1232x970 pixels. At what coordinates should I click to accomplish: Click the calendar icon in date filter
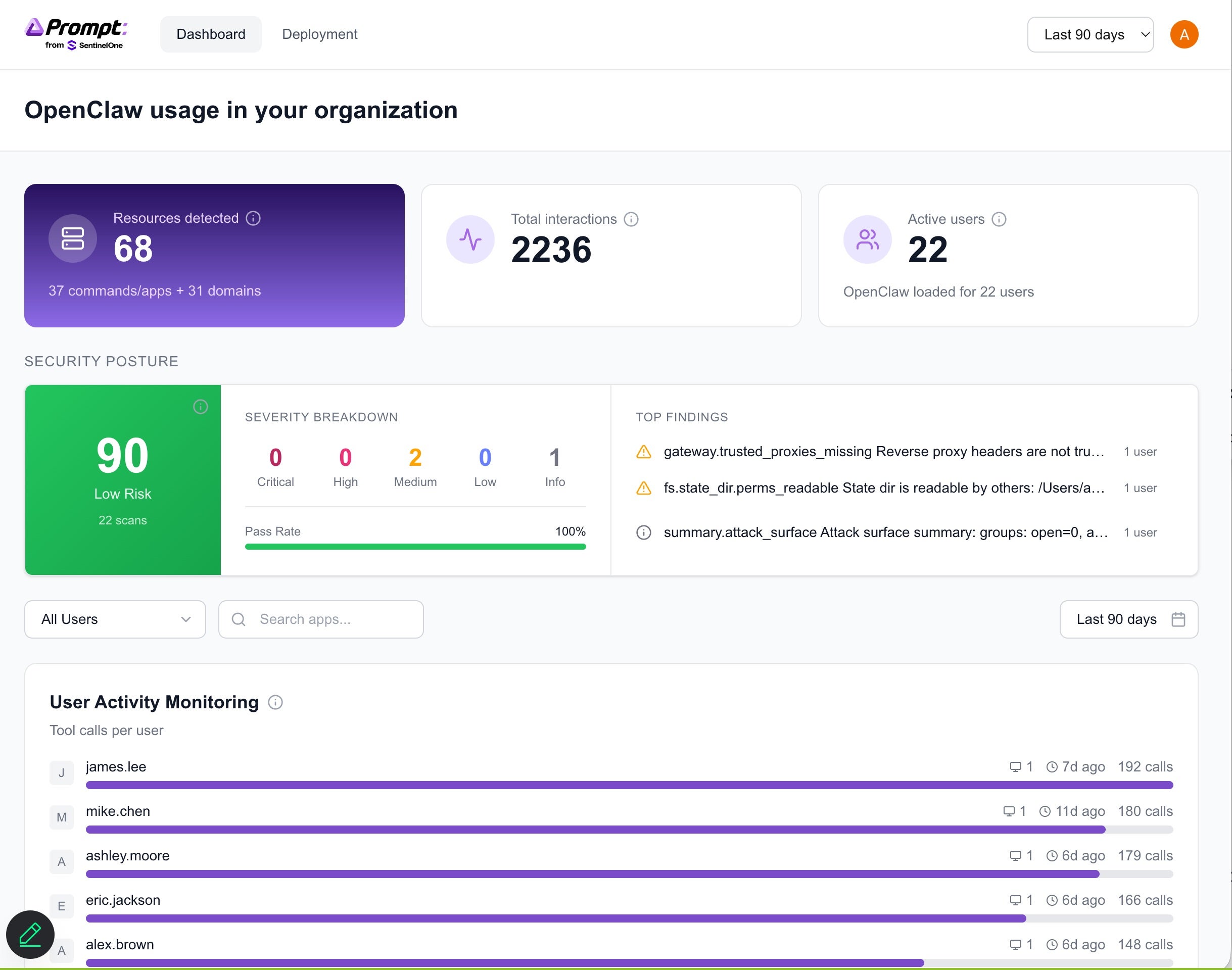pyautogui.click(x=1178, y=619)
